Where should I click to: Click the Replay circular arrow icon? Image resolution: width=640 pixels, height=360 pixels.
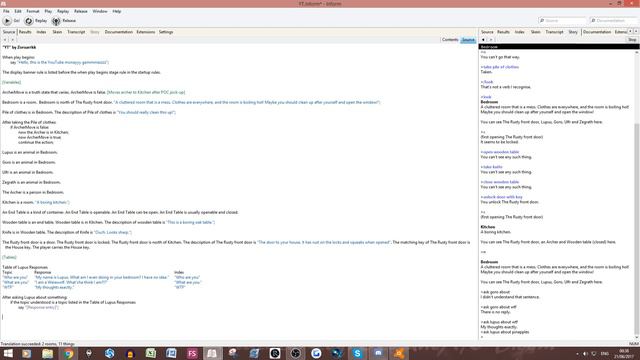coord(29,21)
